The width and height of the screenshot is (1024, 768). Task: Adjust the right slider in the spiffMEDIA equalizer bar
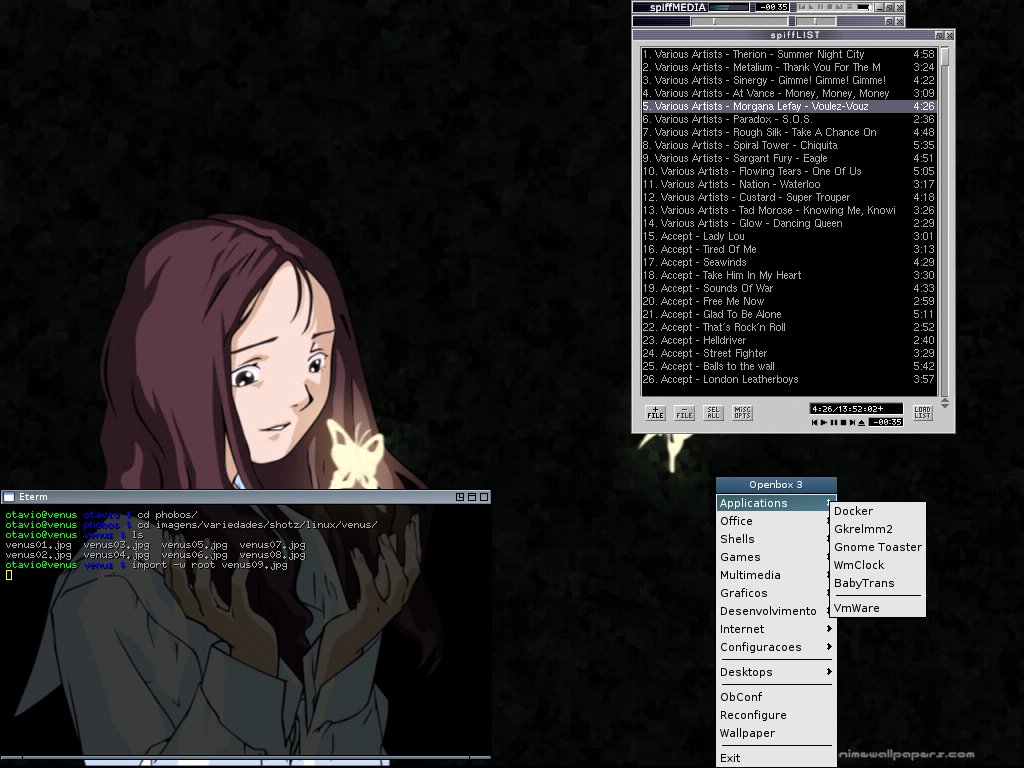pos(813,21)
